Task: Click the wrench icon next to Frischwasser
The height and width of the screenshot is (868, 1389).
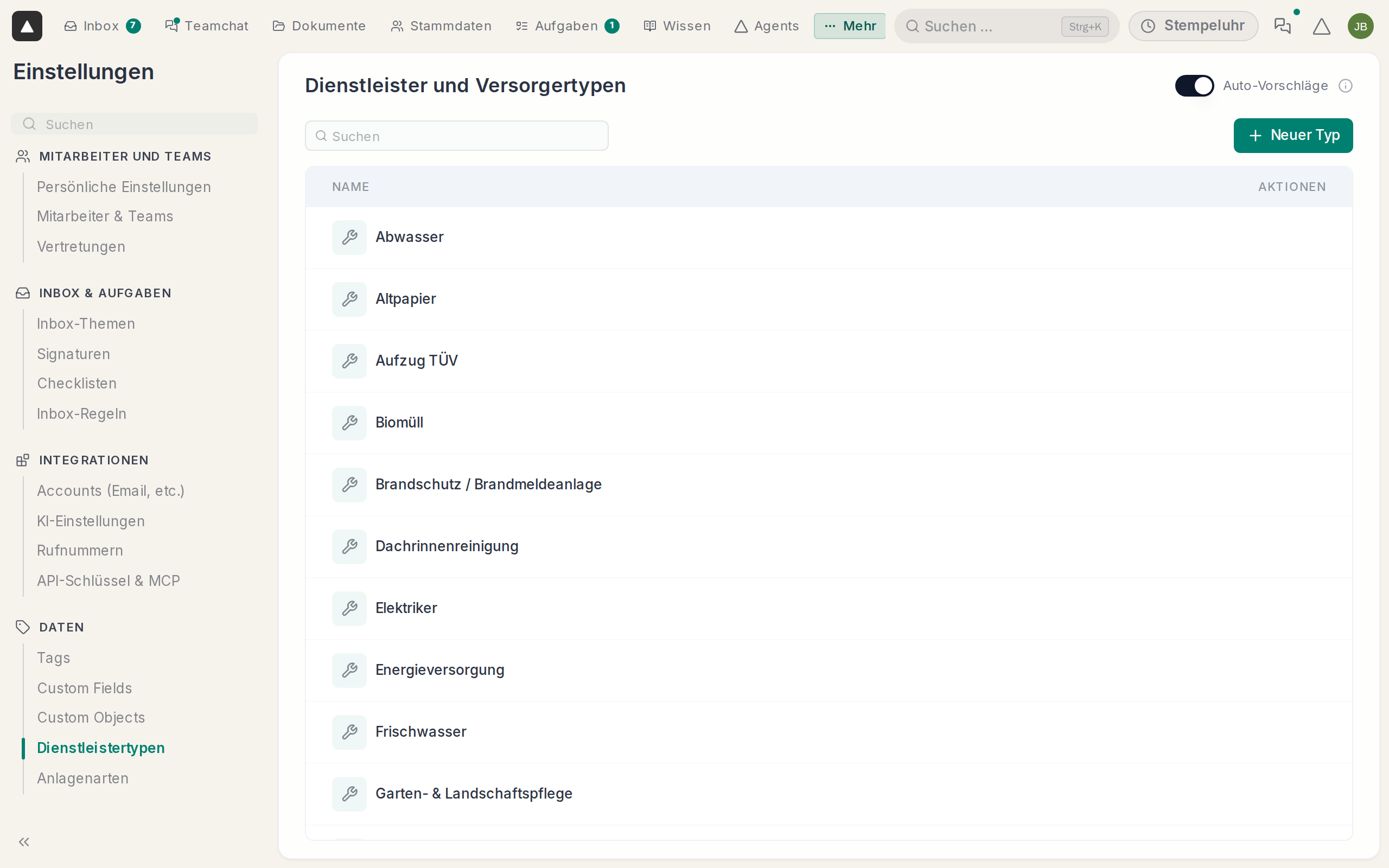Action: [x=349, y=732]
